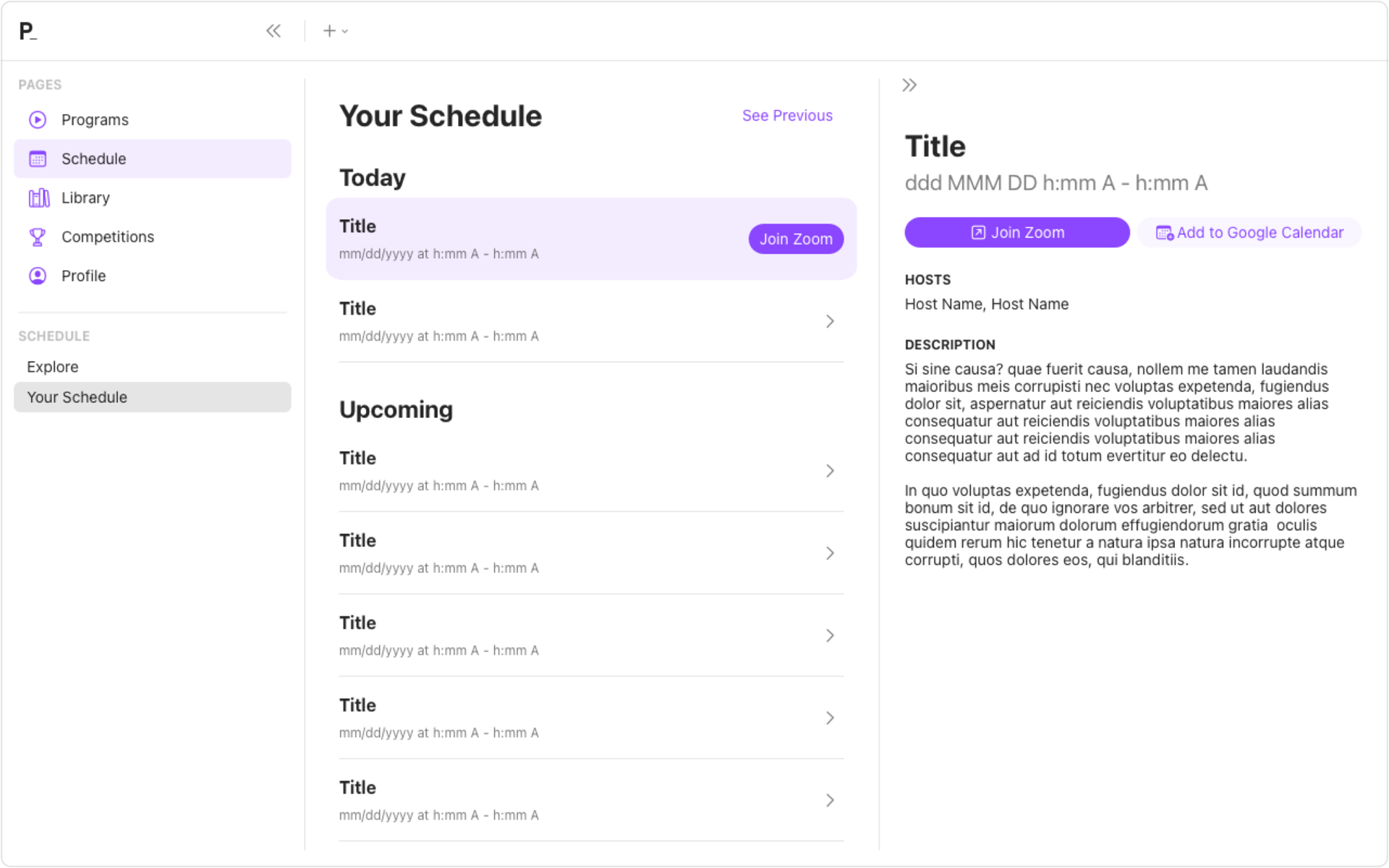
Task: Go to Competitions trophy icon
Action: (38, 237)
